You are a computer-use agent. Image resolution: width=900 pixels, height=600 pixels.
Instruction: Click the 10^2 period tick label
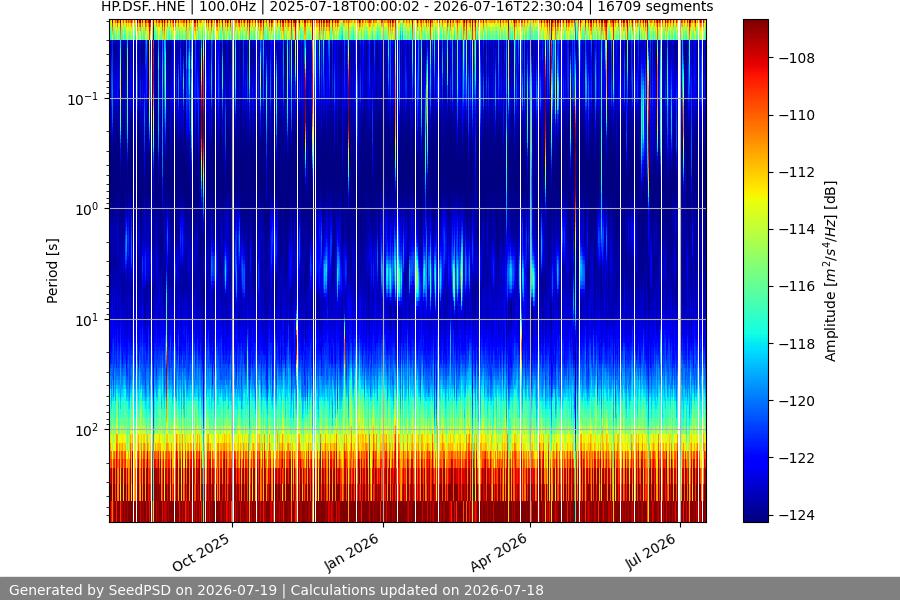(87, 431)
